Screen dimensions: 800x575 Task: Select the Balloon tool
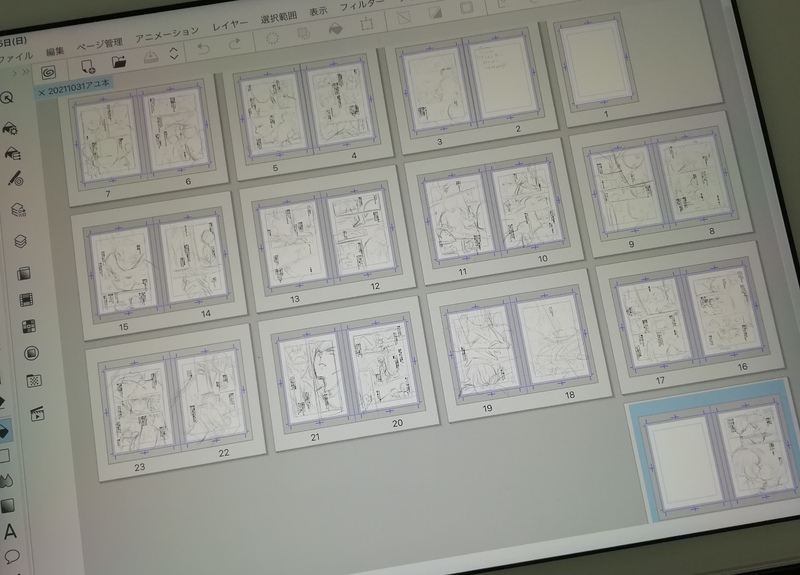12,556
